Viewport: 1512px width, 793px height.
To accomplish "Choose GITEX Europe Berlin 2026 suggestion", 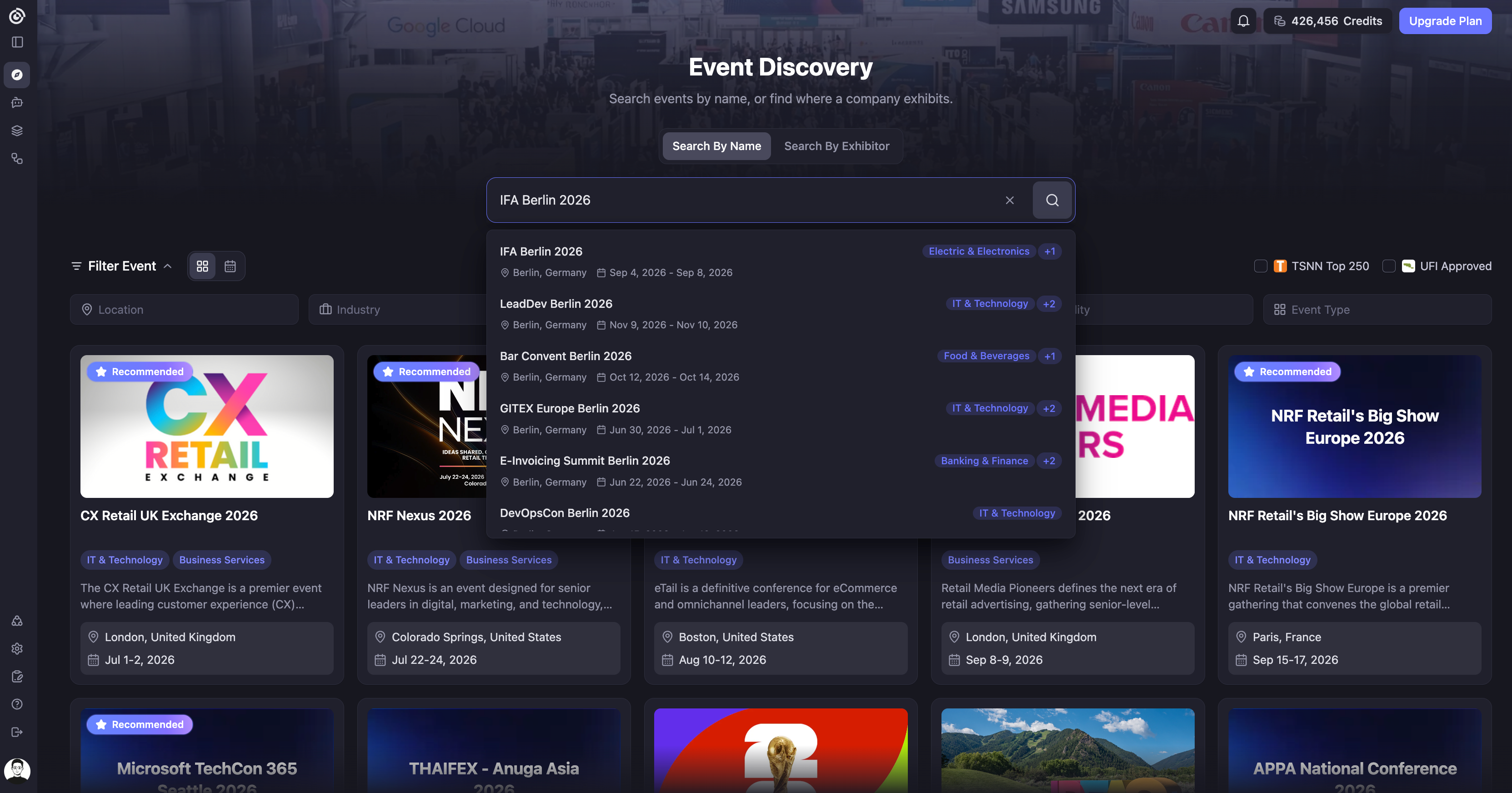I will pos(781,418).
